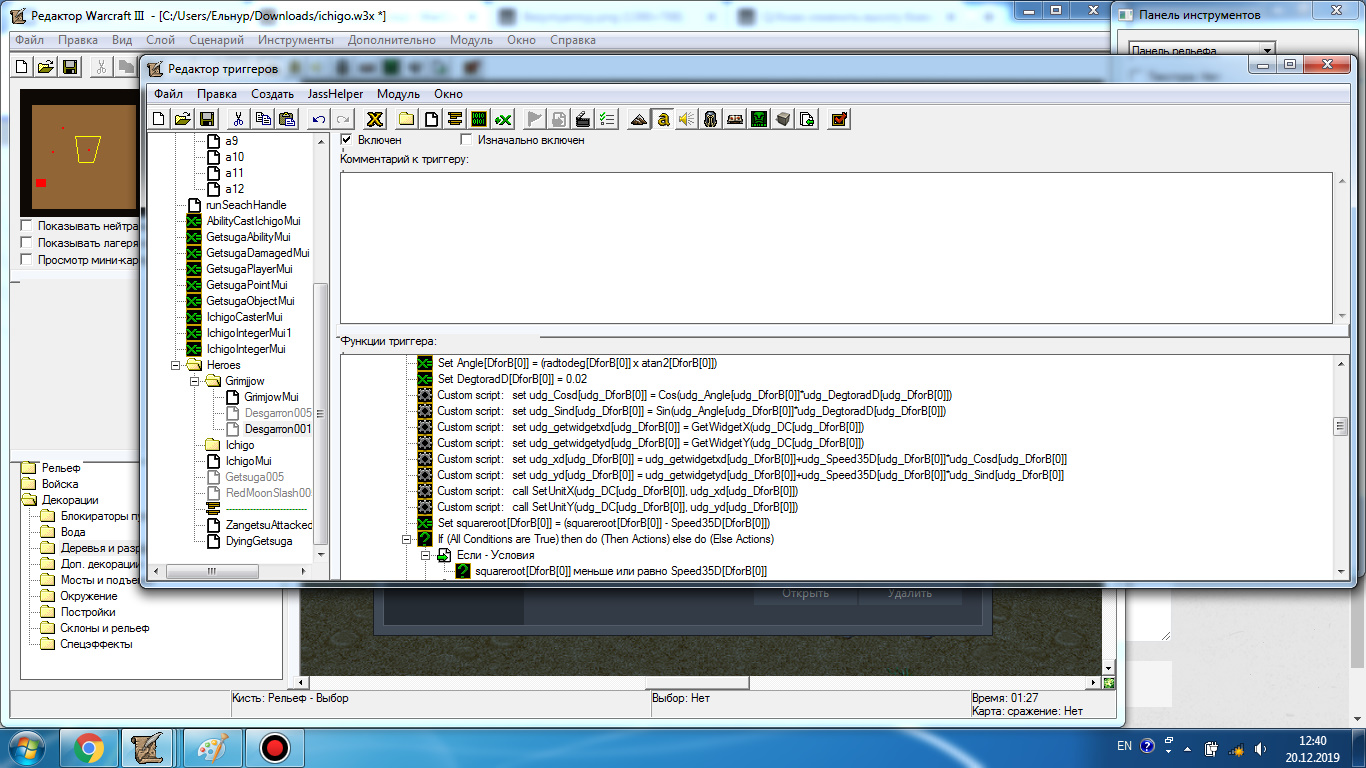
Task: Click Open folder icon in Trigger Editor toolbar
Action: click(182, 119)
